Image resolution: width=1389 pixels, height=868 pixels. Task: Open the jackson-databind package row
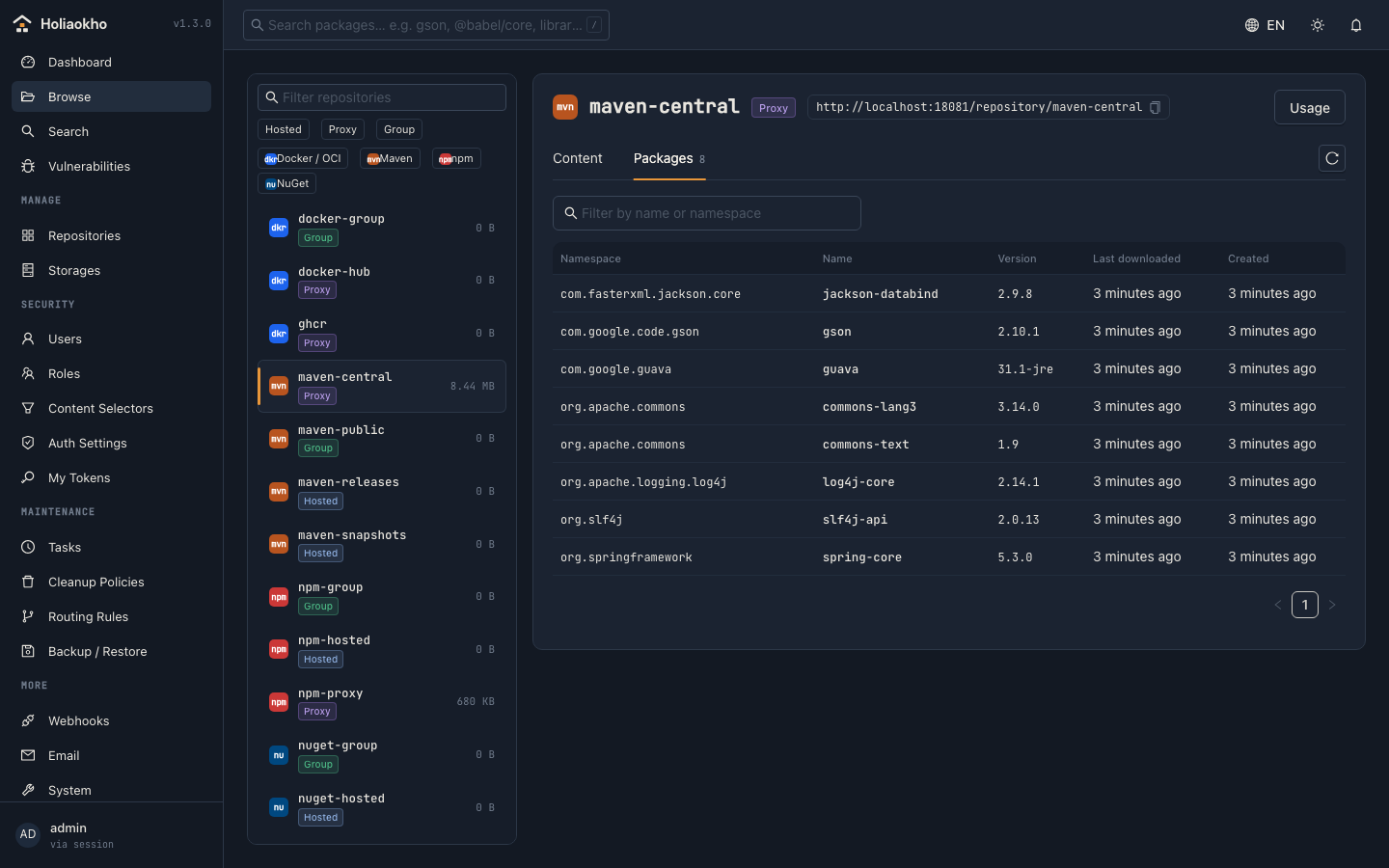(949, 293)
